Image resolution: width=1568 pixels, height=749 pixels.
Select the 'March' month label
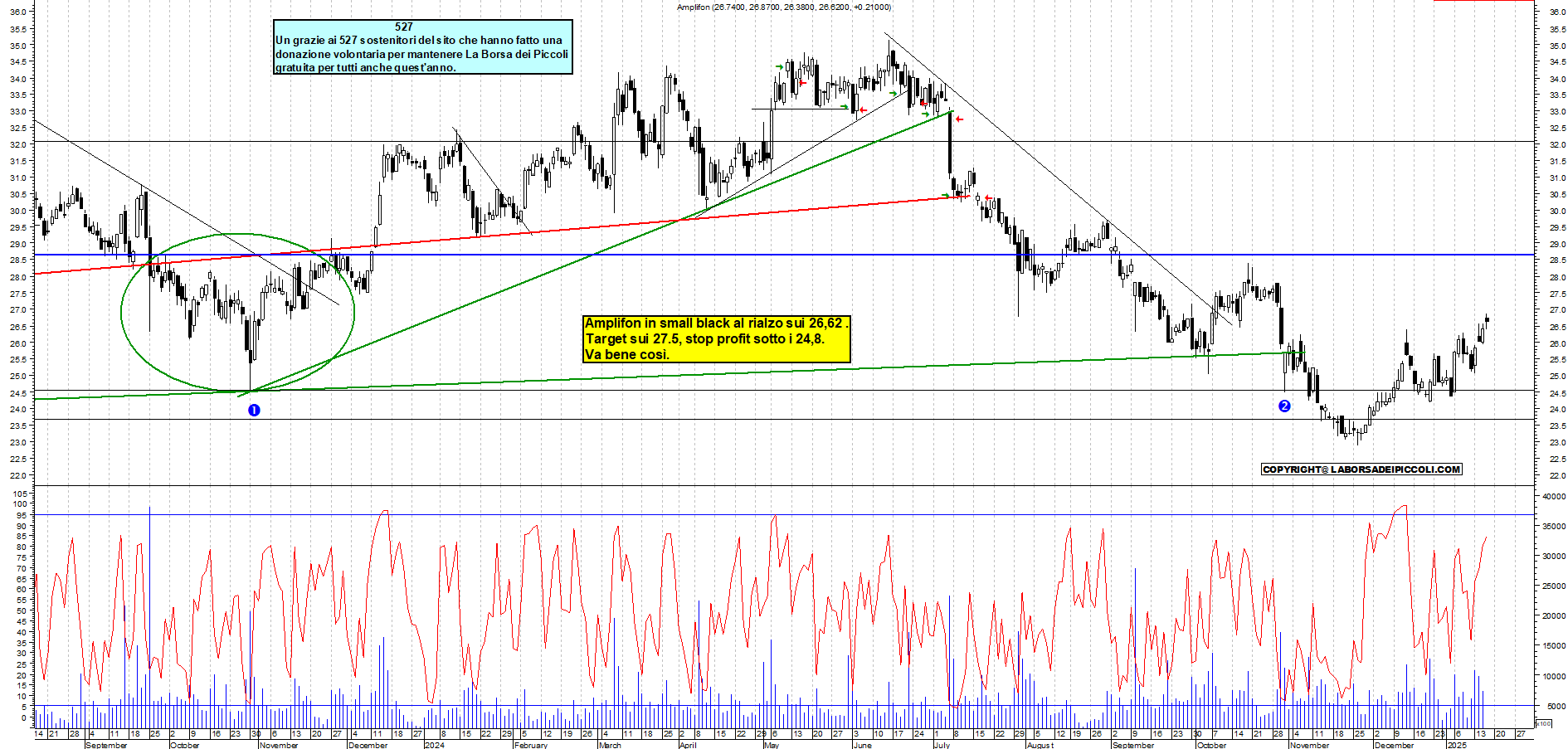[610, 745]
